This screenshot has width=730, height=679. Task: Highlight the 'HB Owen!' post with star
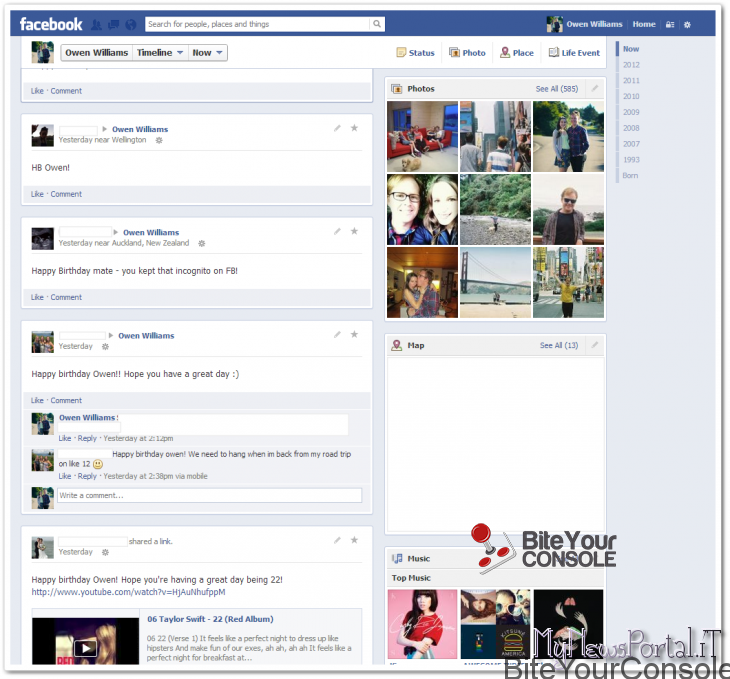(354, 128)
